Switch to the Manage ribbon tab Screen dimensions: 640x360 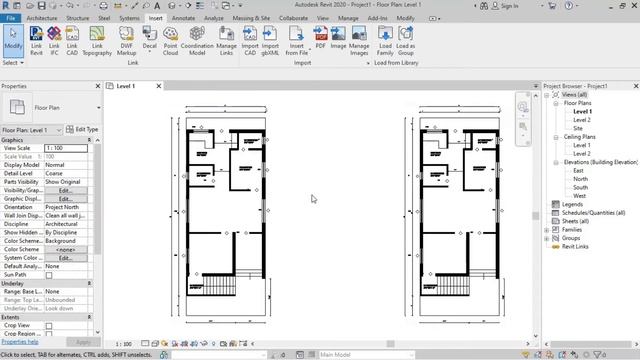pos(348,18)
